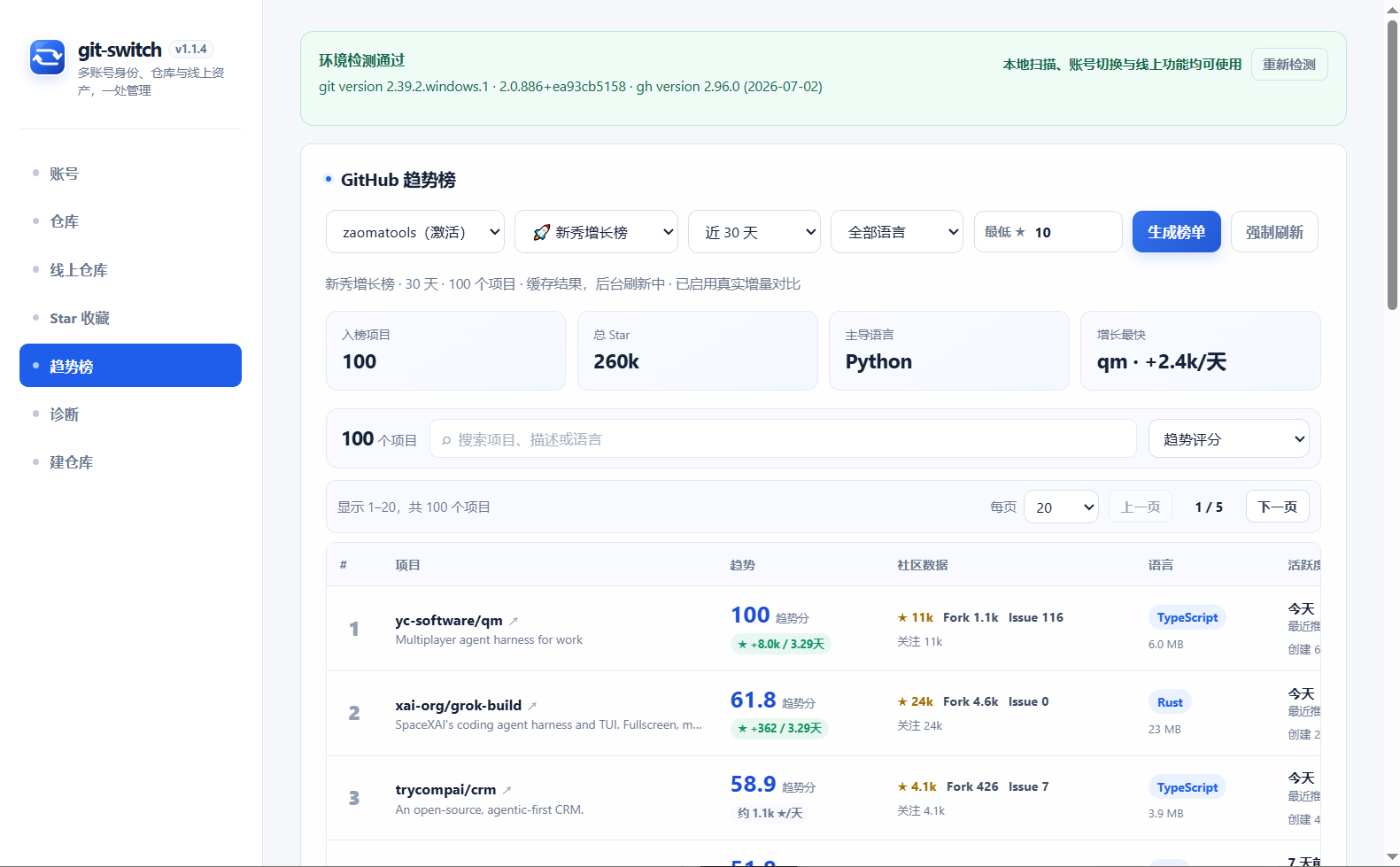The width and height of the screenshot is (1400, 867).
Task: Click the v1.1.4 version badge
Action: pos(191,50)
